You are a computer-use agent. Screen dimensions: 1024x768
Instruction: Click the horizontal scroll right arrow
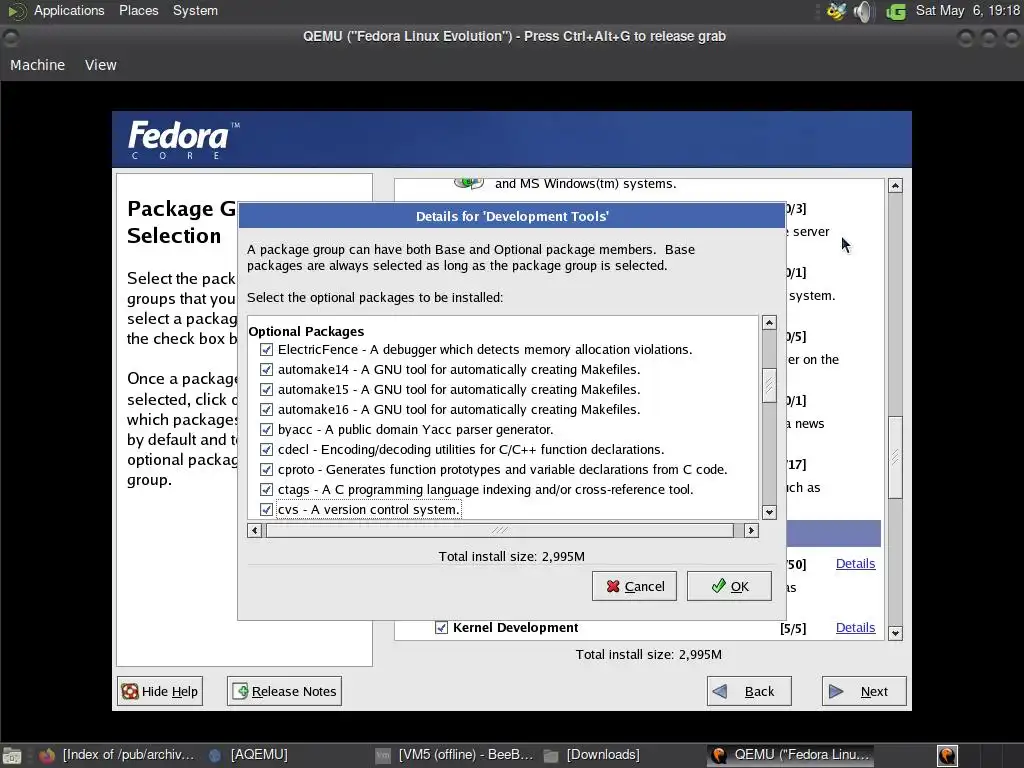(x=751, y=530)
